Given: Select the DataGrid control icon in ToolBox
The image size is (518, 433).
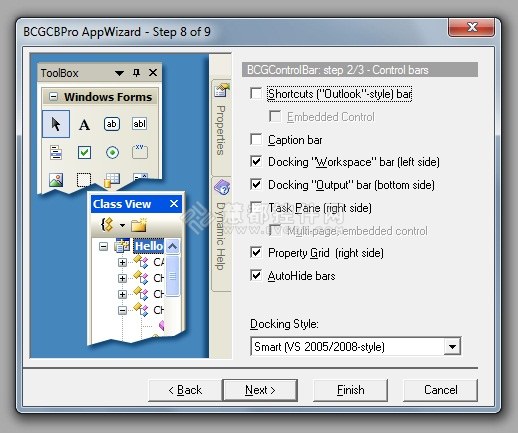Looking at the screenshot, I should [112, 180].
